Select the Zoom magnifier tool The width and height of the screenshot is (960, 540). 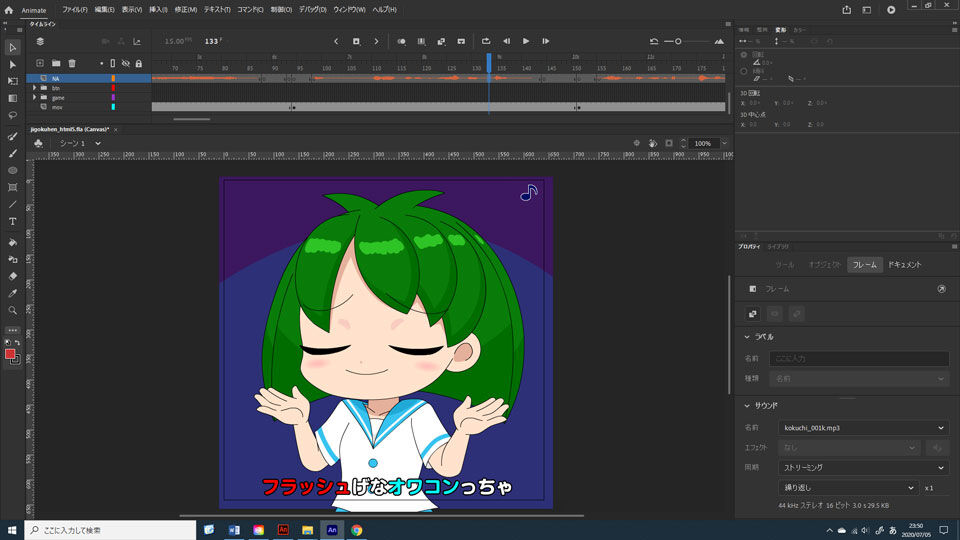(x=12, y=310)
